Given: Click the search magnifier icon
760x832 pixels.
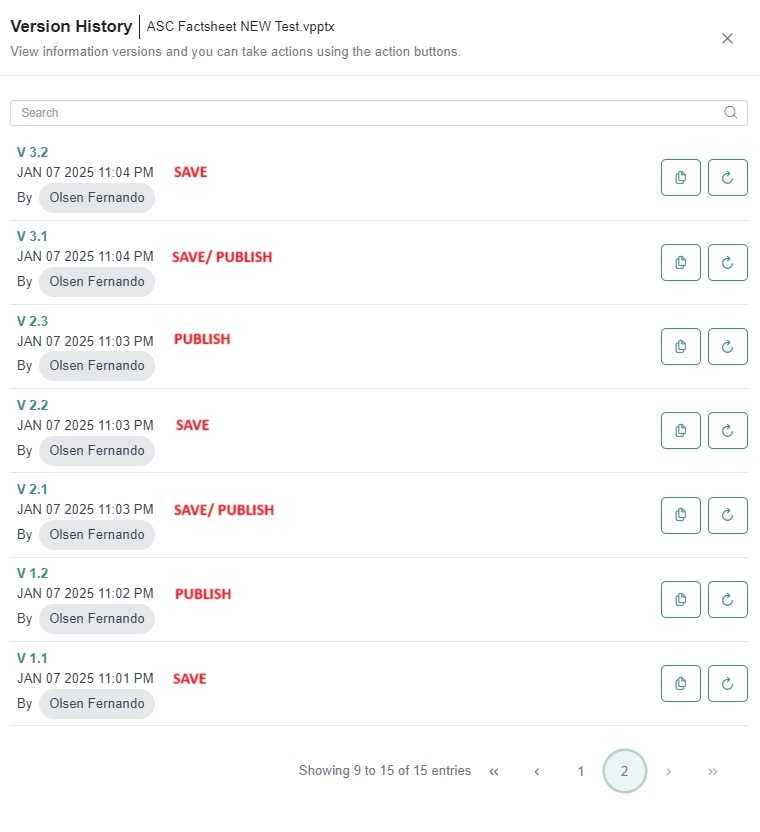Looking at the screenshot, I should [731, 112].
